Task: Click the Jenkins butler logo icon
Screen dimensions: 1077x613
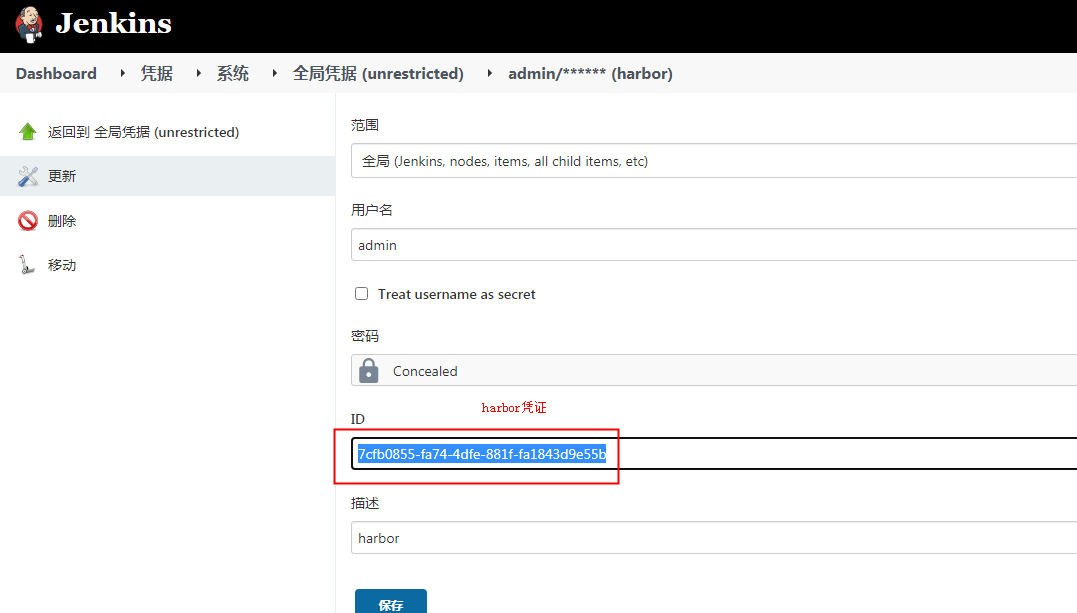Action: [x=29, y=25]
